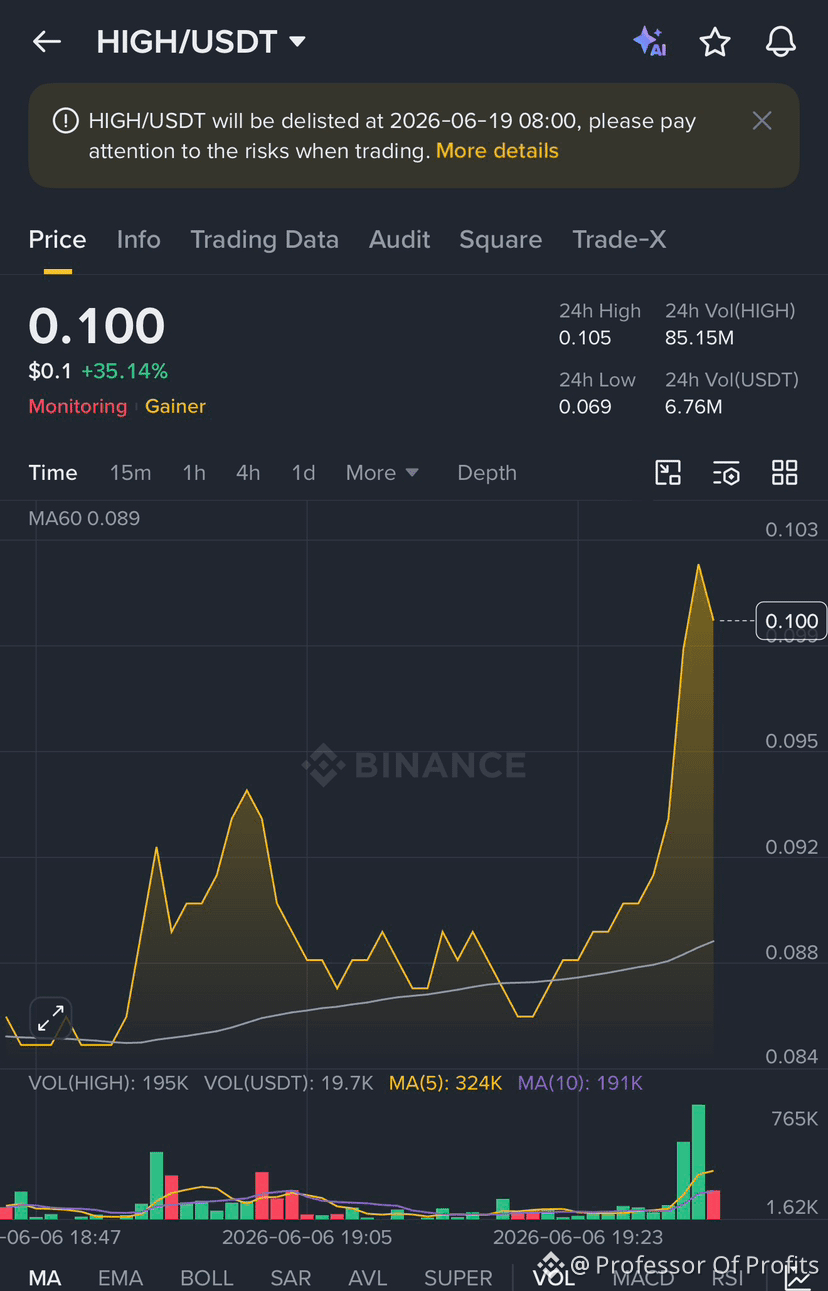The height and width of the screenshot is (1291, 828).
Task: Tap the MA(5): 324K volume label
Action: tap(445, 1083)
